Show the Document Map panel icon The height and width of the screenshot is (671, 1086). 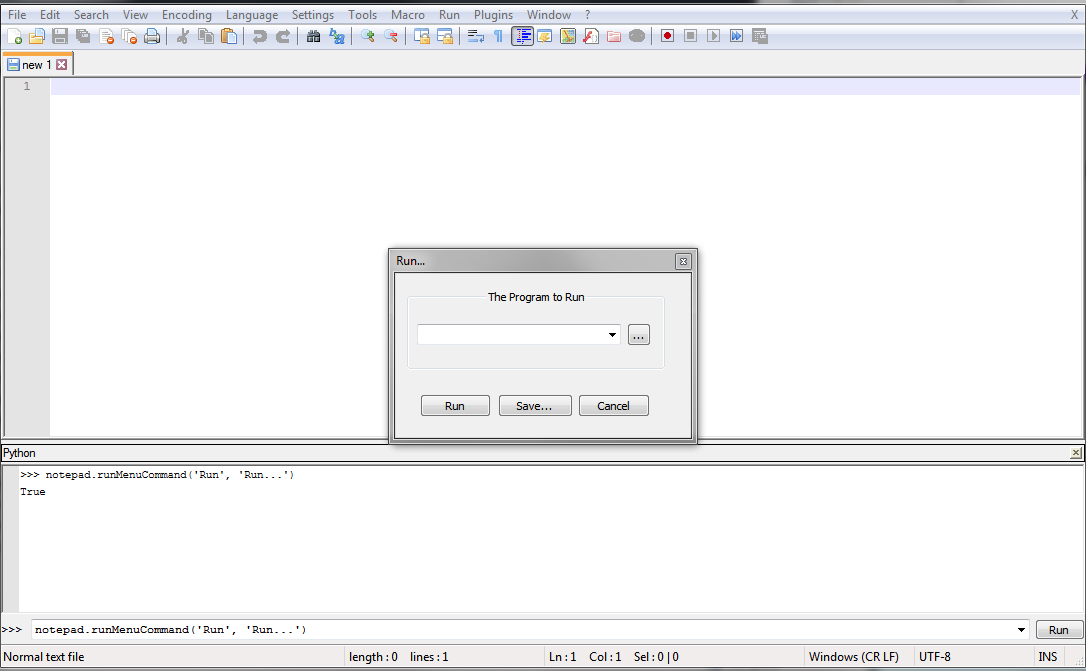tap(568, 37)
